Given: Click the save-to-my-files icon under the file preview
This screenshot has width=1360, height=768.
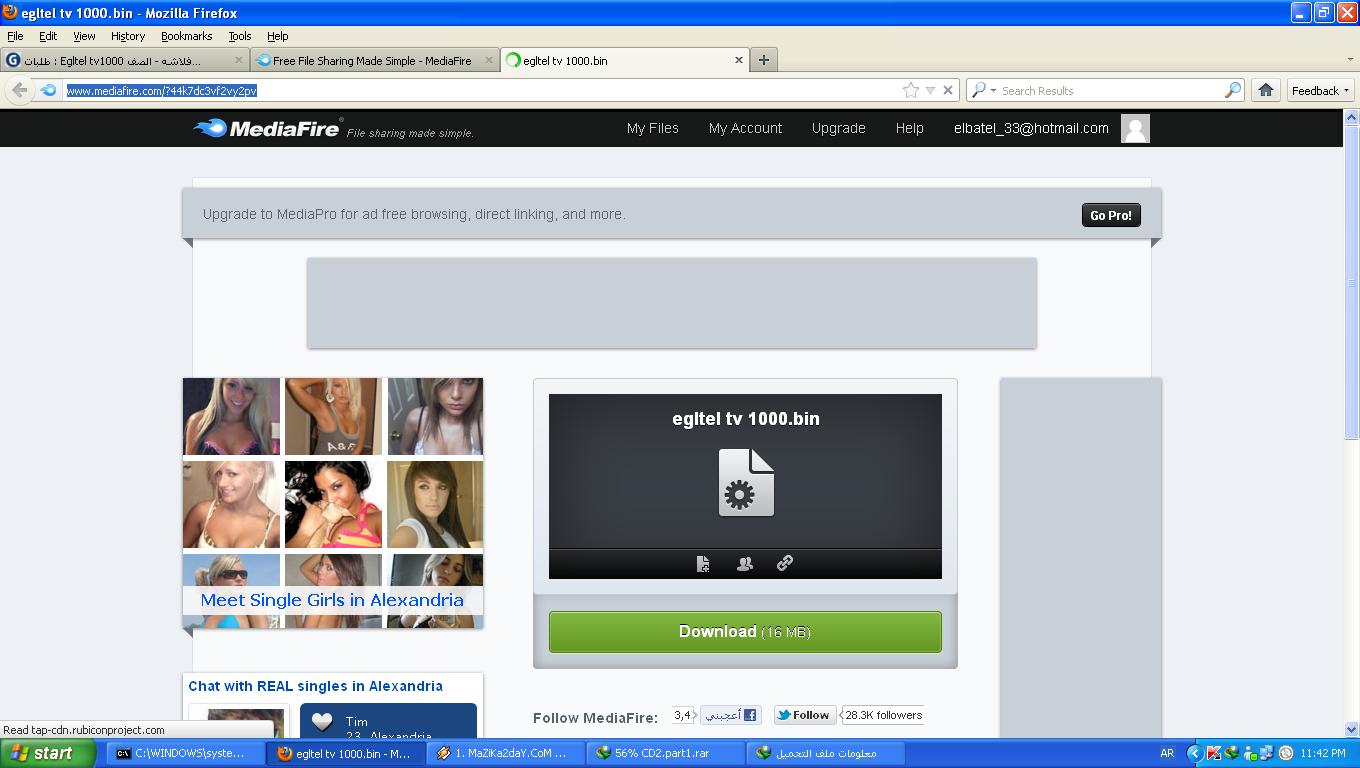Looking at the screenshot, I should tap(703, 564).
